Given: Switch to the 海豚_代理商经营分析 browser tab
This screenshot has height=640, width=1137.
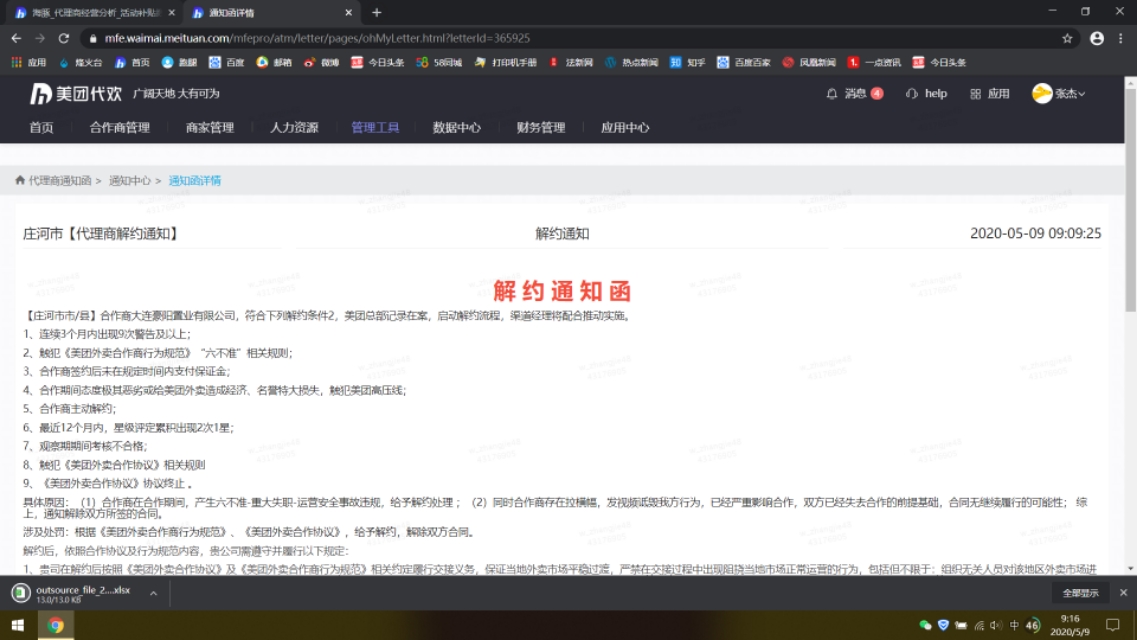Looking at the screenshot, I should pos(90,15).
